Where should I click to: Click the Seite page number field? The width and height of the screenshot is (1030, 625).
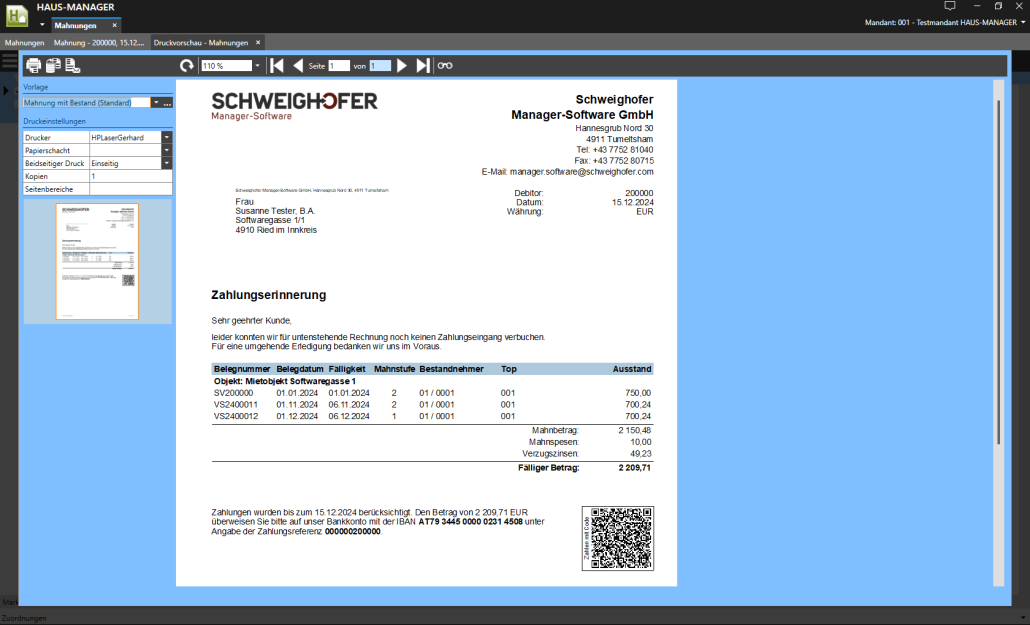click(339, 66)
